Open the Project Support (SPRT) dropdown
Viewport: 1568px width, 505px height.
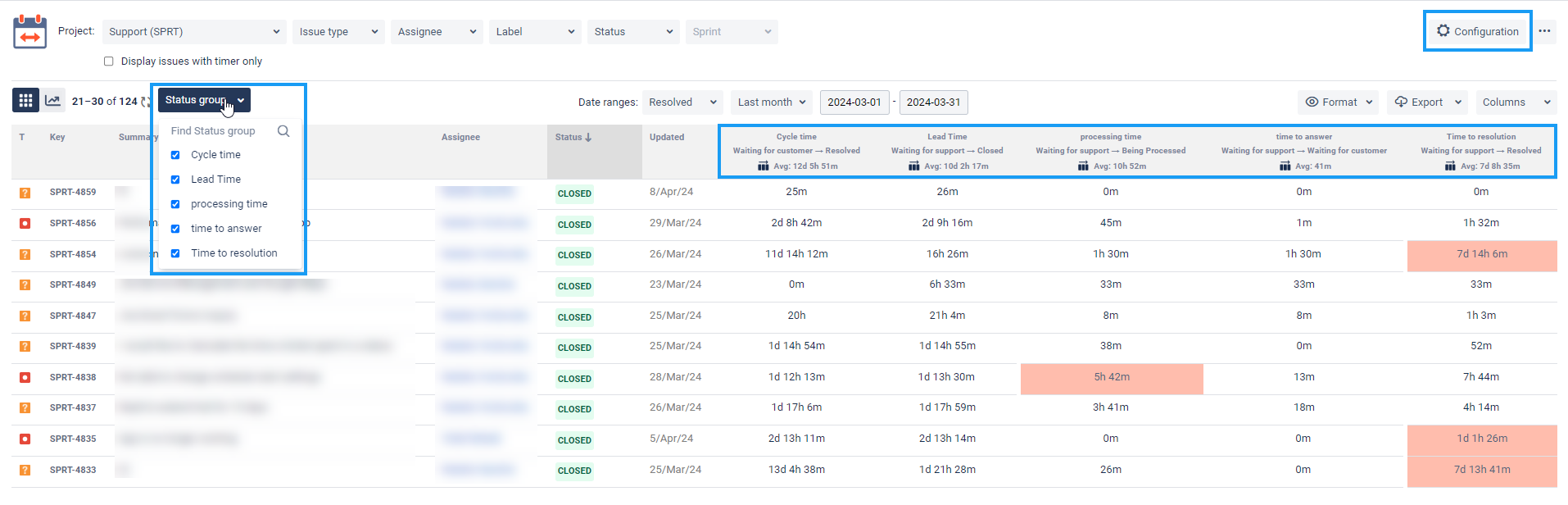point(194,32)
